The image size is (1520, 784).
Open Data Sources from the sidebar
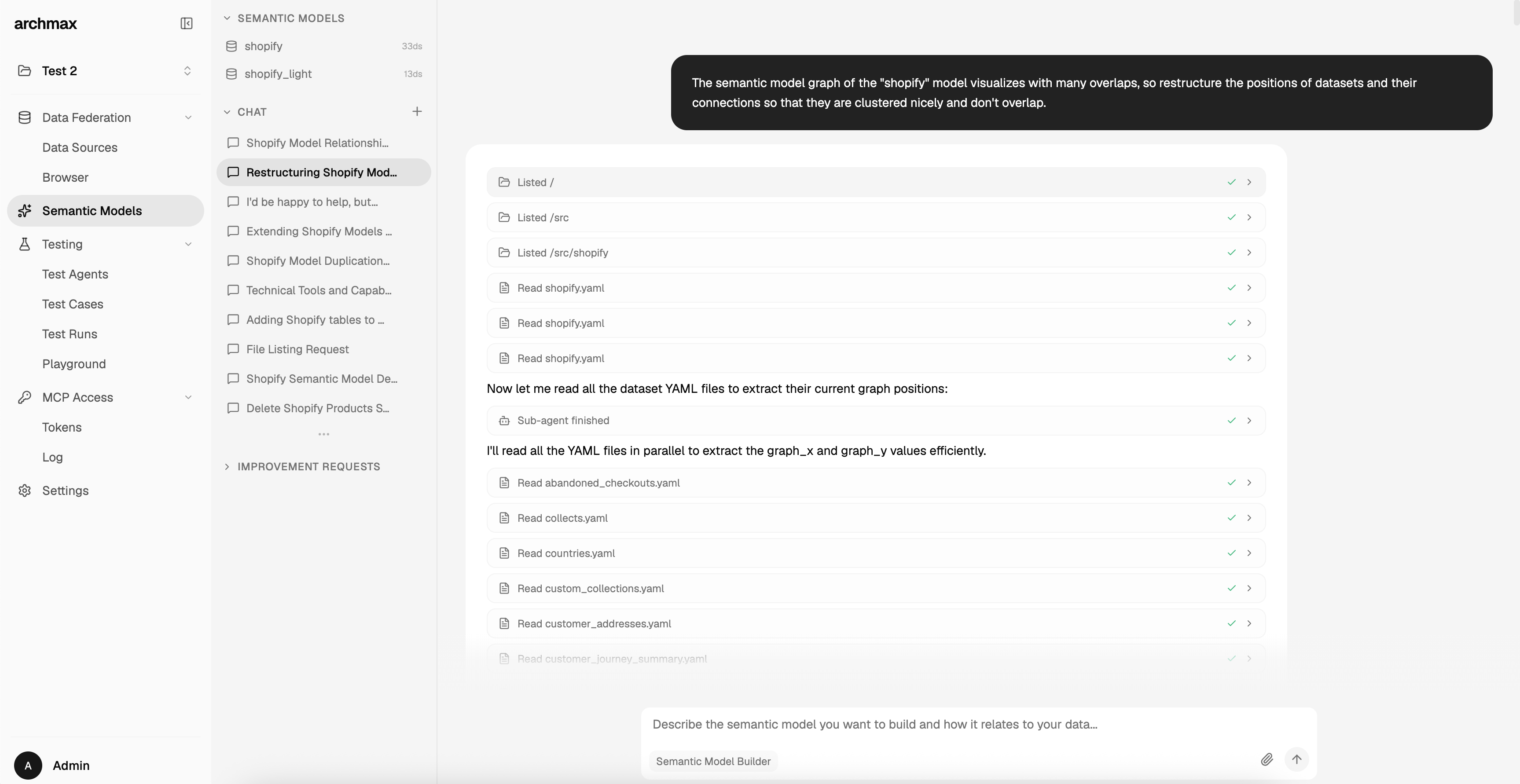(x=80, y=147)
